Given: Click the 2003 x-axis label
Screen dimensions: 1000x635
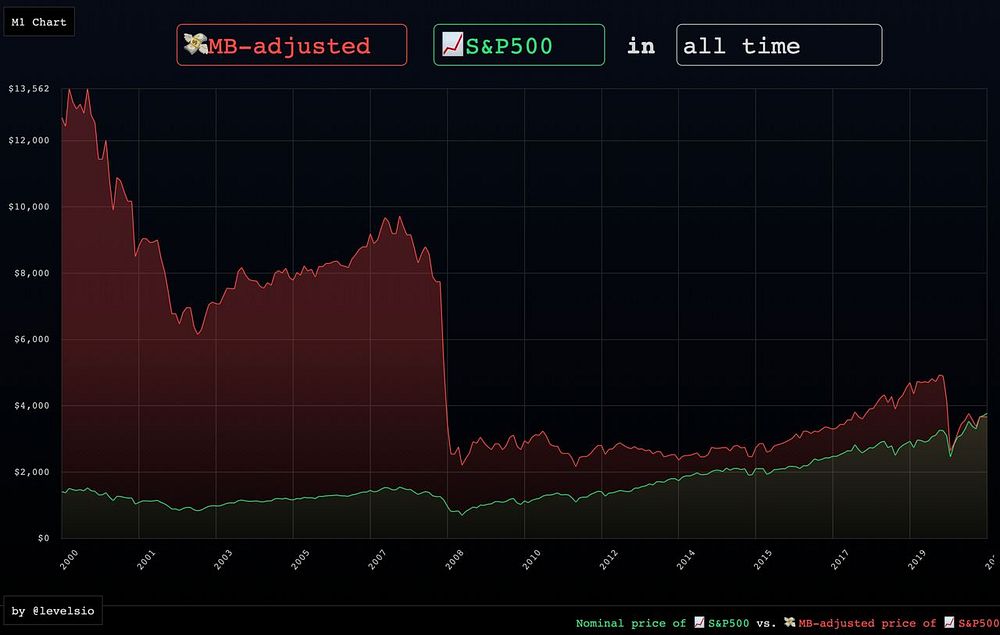Looking at the screenshot, I should [x=223, y=559].
